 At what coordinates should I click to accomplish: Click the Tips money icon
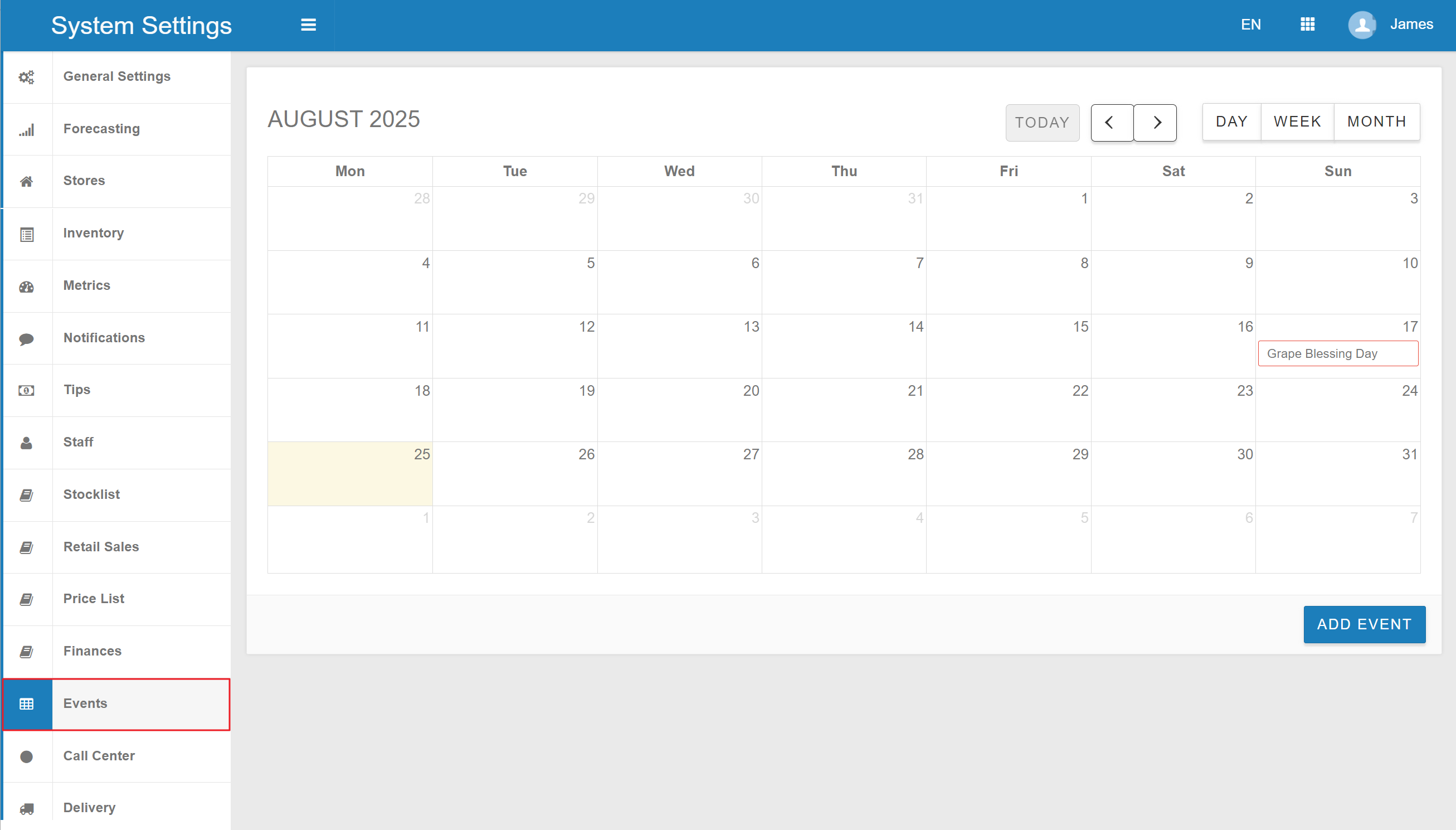click(x=27, y=391)
